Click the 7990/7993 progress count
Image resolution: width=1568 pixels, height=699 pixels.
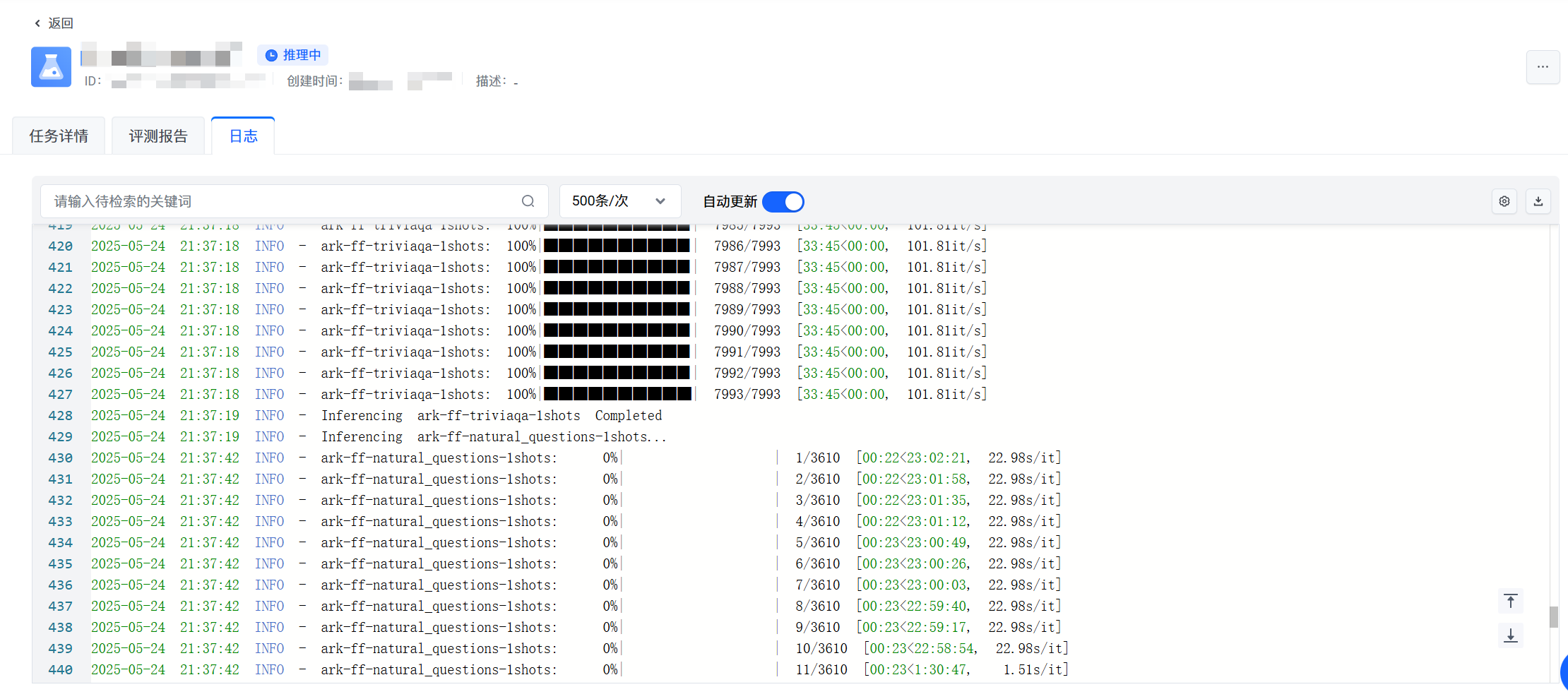747,331
